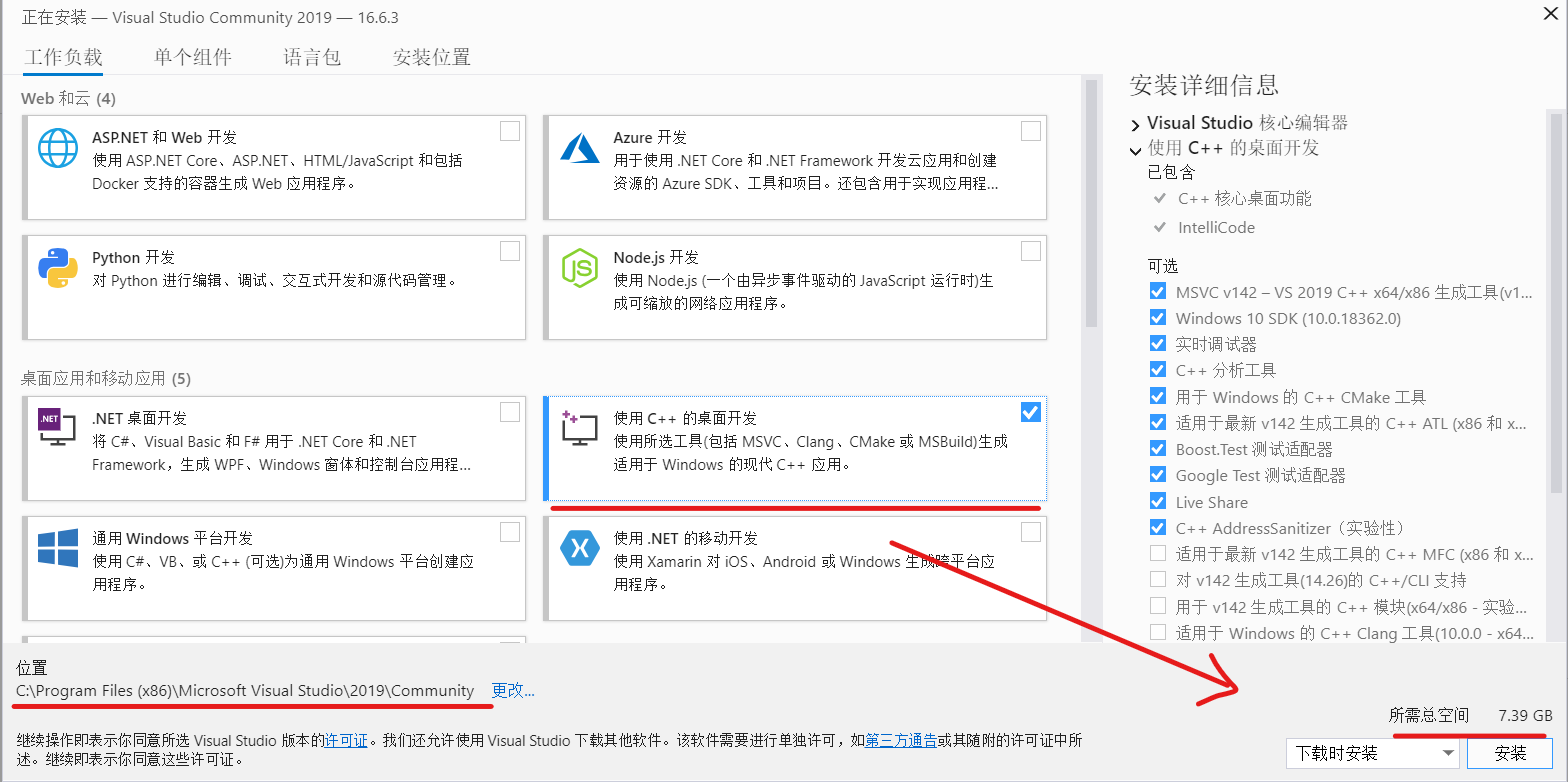Check C++ Clang tools for Windows
The height and width of the screenshot is (782, 1568).
(x=1158, y=632)
